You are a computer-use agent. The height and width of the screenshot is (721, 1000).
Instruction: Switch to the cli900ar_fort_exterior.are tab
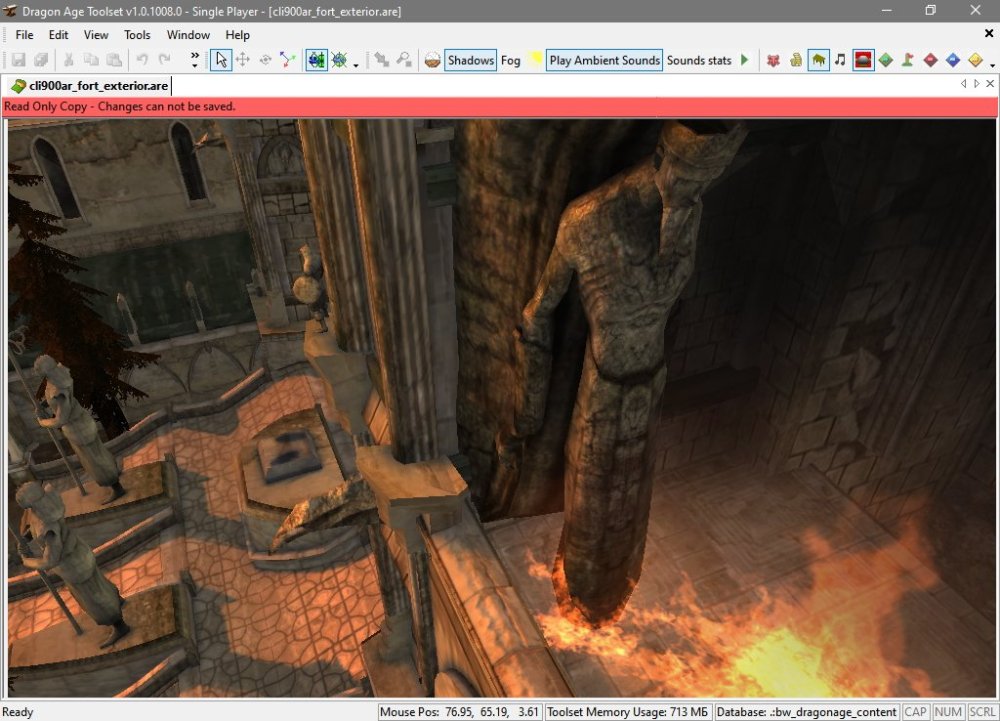coord(89,86)
